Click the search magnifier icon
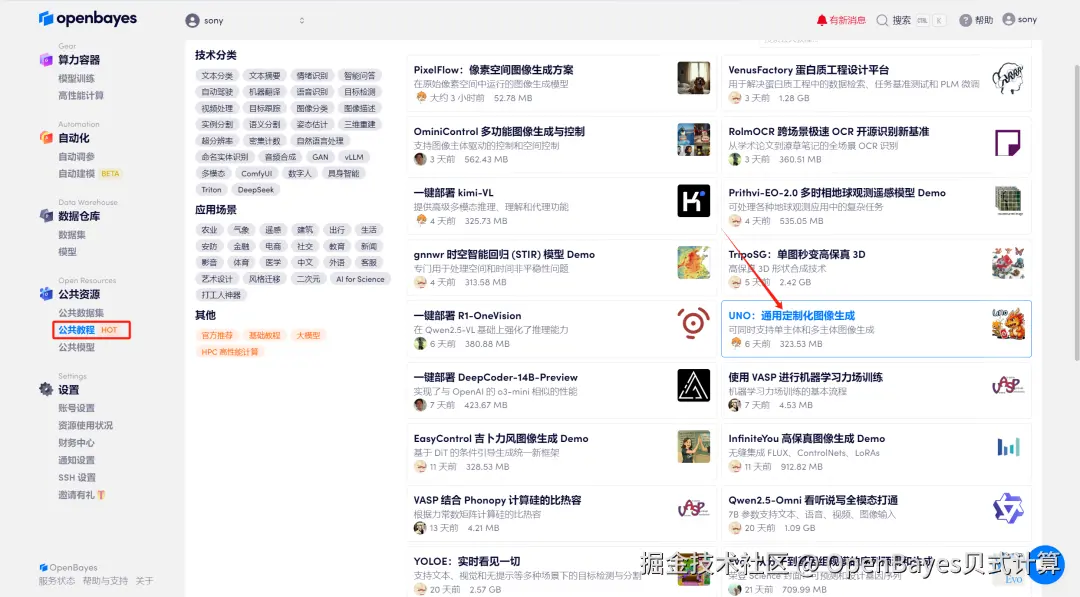Image resolution: width=1080 pixels, height=597 pixels. click(882, 20)
